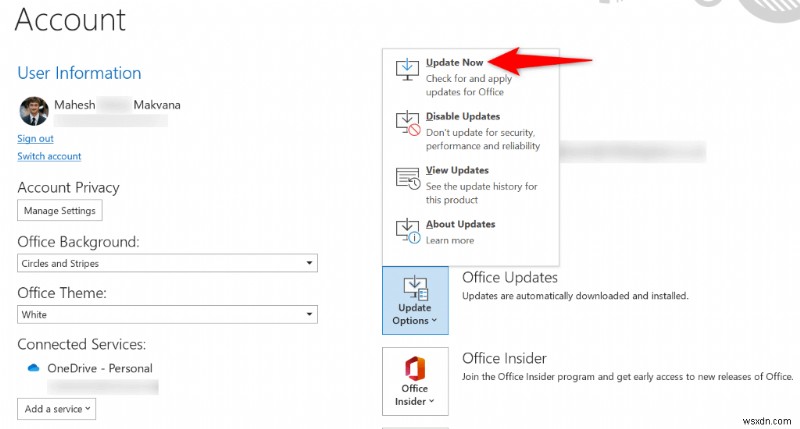Select Update Now from the menu
This screenshot has width=800, height=429.
pos(470,77)
